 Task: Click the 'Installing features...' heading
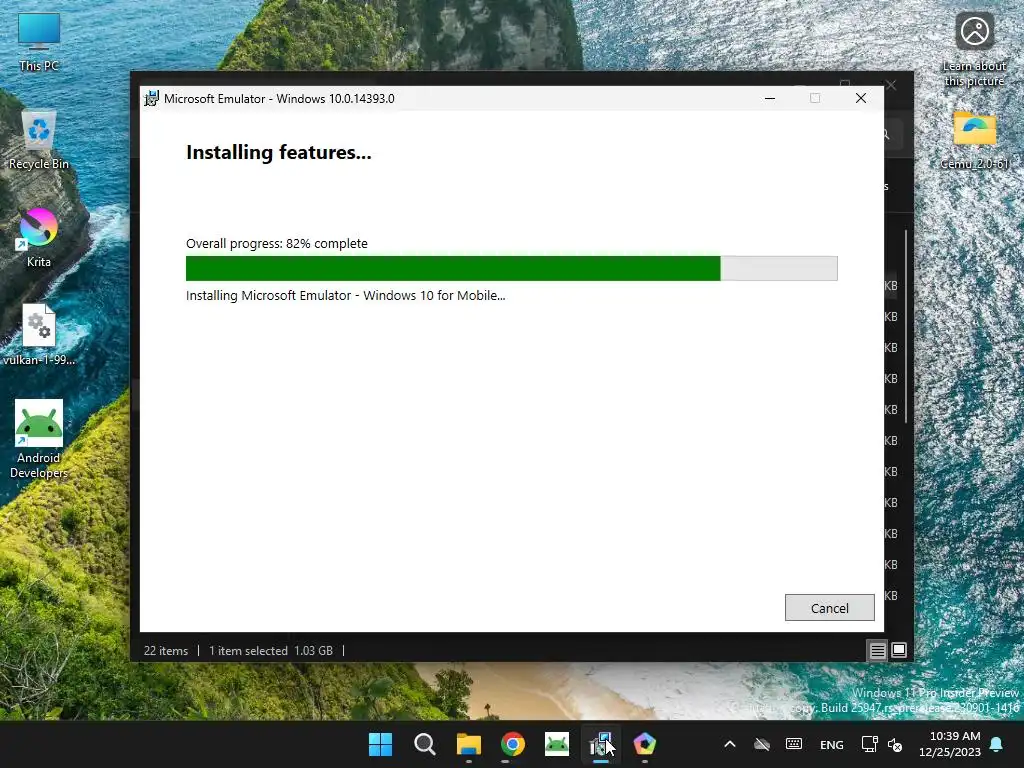click(x=279, y=152)
